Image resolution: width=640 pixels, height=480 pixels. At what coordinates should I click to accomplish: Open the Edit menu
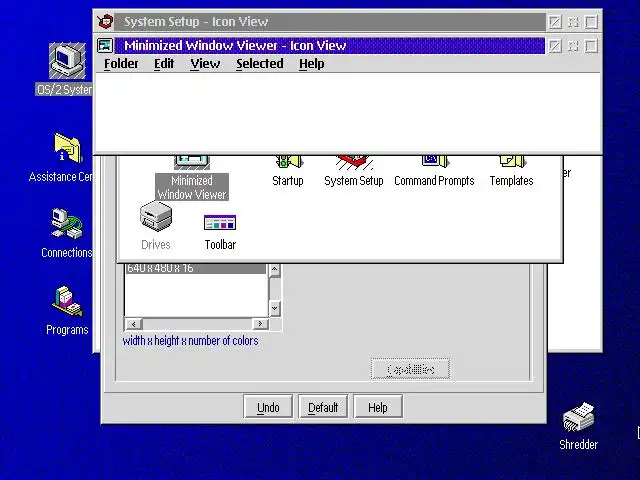(x=164, y=64)
